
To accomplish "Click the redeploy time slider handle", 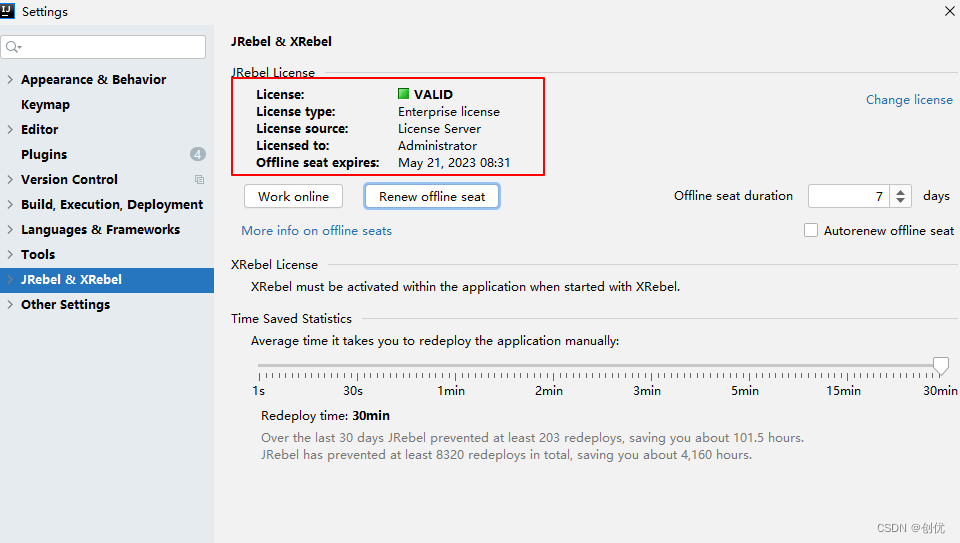I will coord(941,366).
